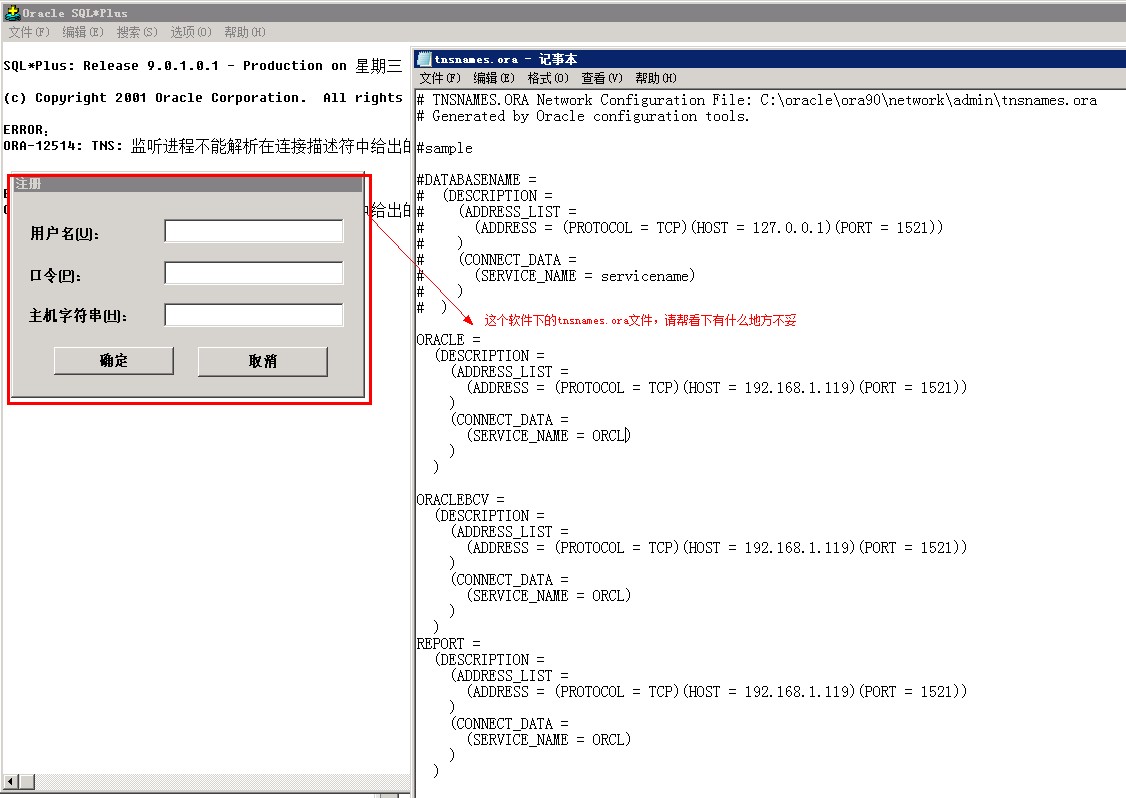Click the Oracle SQL*Plus title bar icon
This screenshot has height=798, width=1126.
(11, 12)
